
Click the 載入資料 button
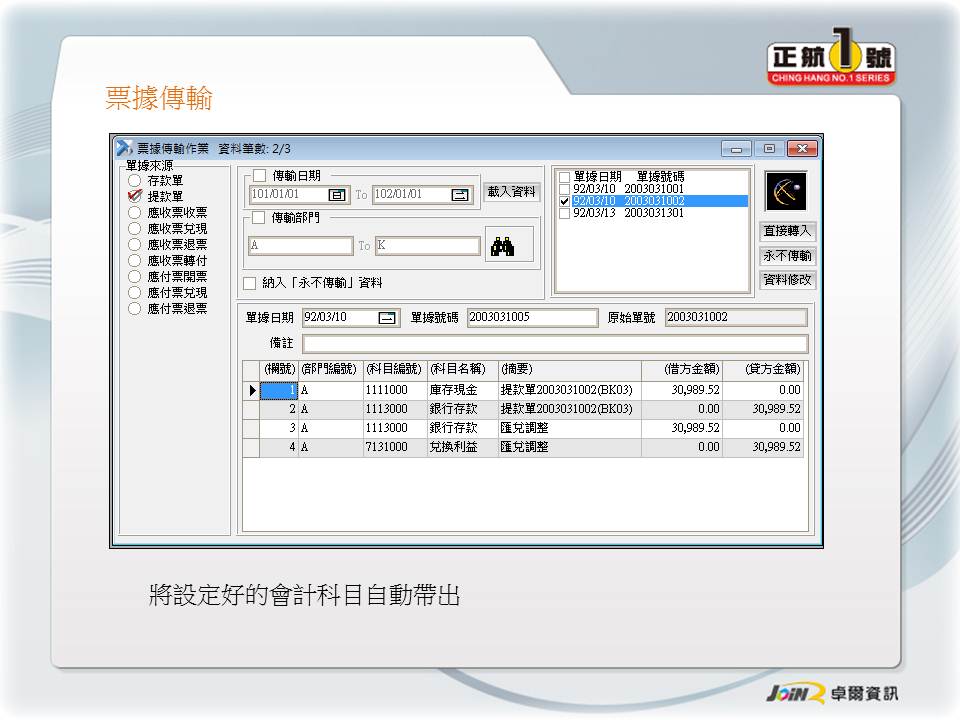coord(511,192)
